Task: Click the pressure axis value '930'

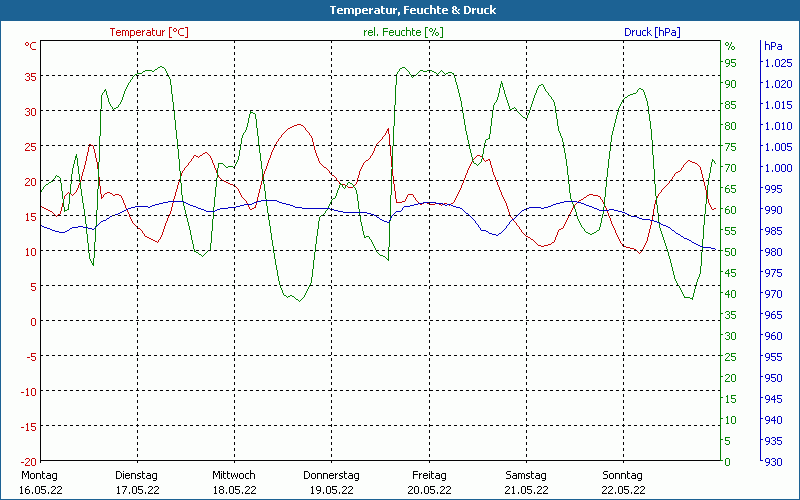Action: tap(773, 462)
